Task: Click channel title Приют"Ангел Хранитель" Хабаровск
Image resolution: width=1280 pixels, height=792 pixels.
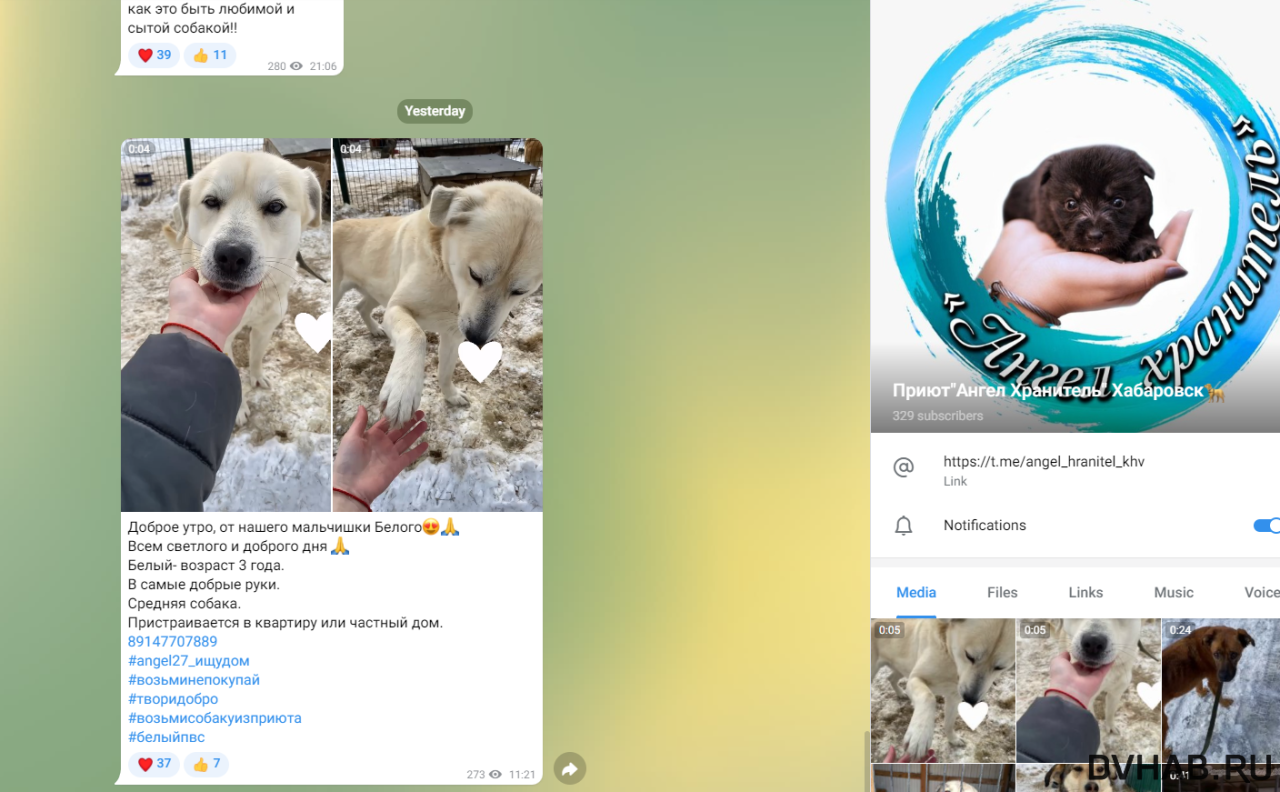Action: pos(1058,391)
